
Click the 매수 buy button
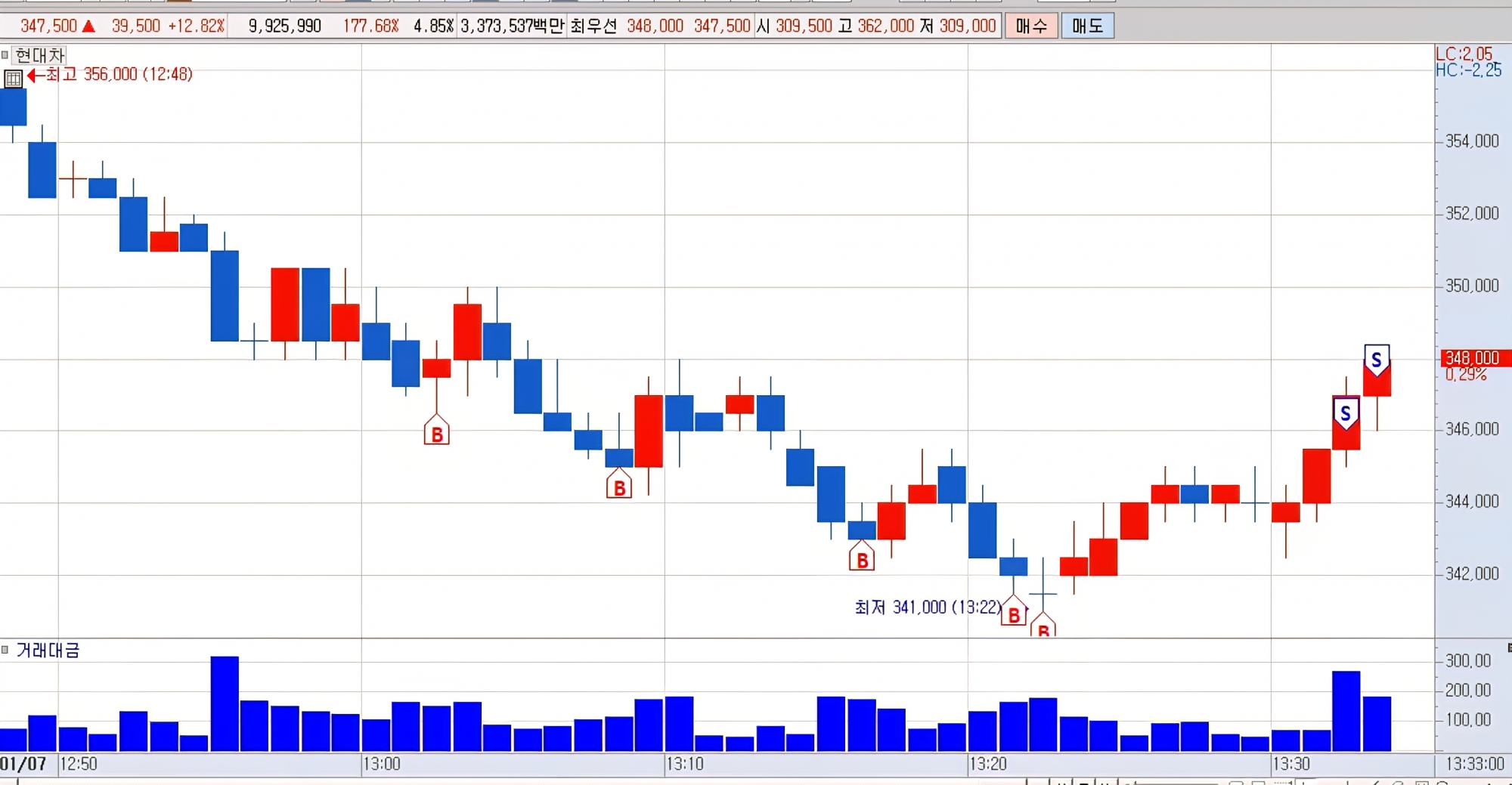pos(1031,26)
